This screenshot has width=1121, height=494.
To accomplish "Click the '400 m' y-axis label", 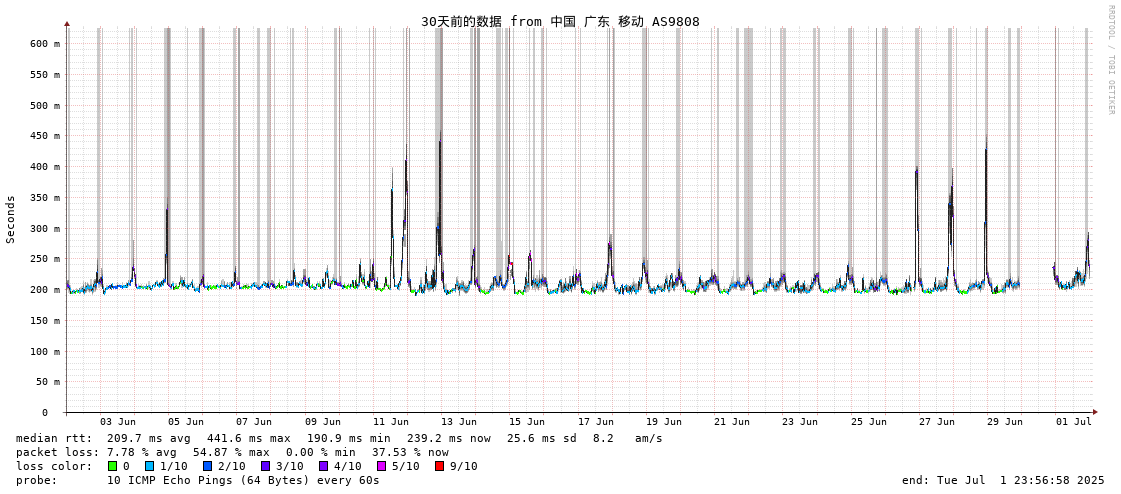I will tap(45, 167).
